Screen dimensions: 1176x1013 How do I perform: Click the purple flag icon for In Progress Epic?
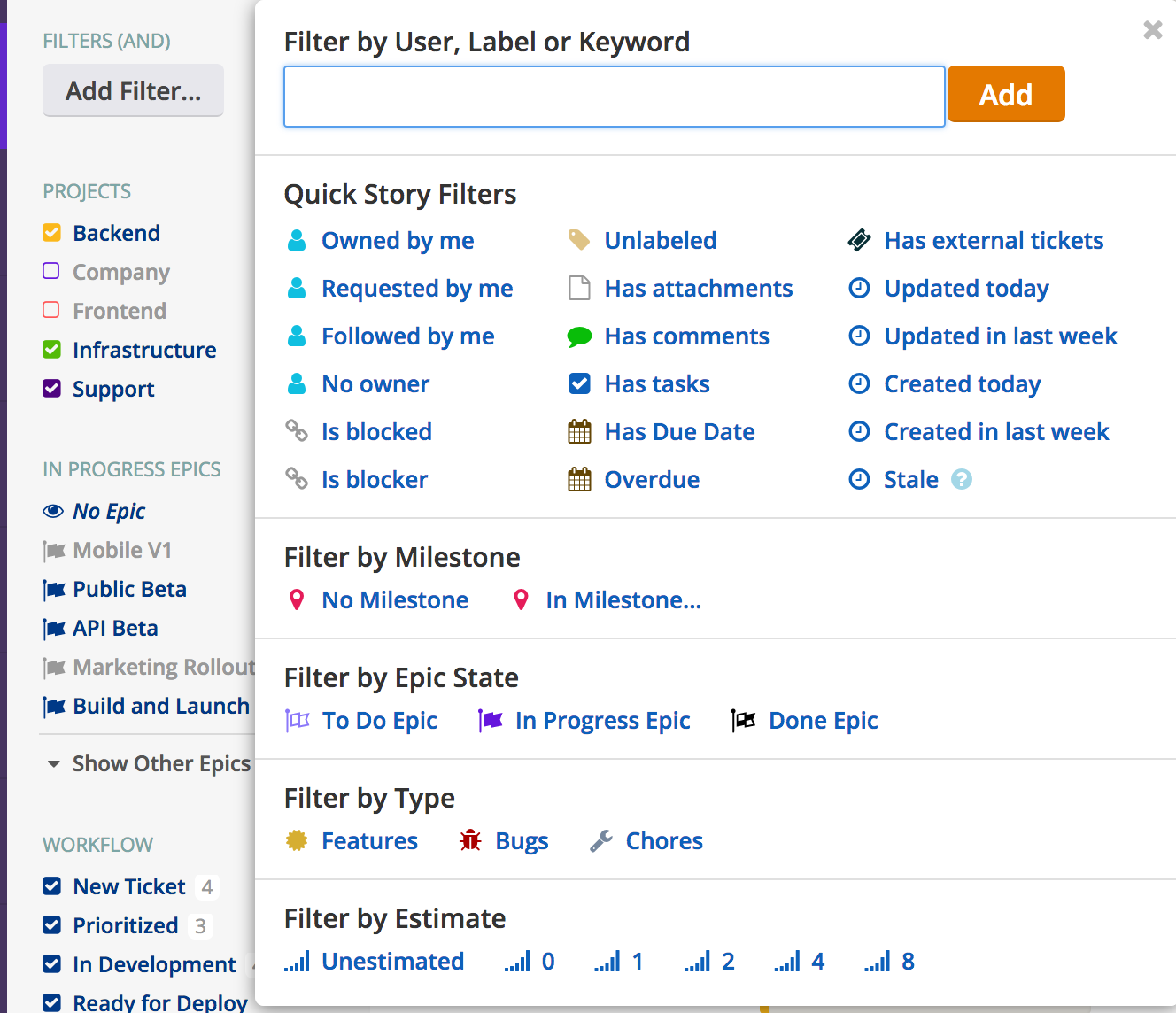(491, 720)
